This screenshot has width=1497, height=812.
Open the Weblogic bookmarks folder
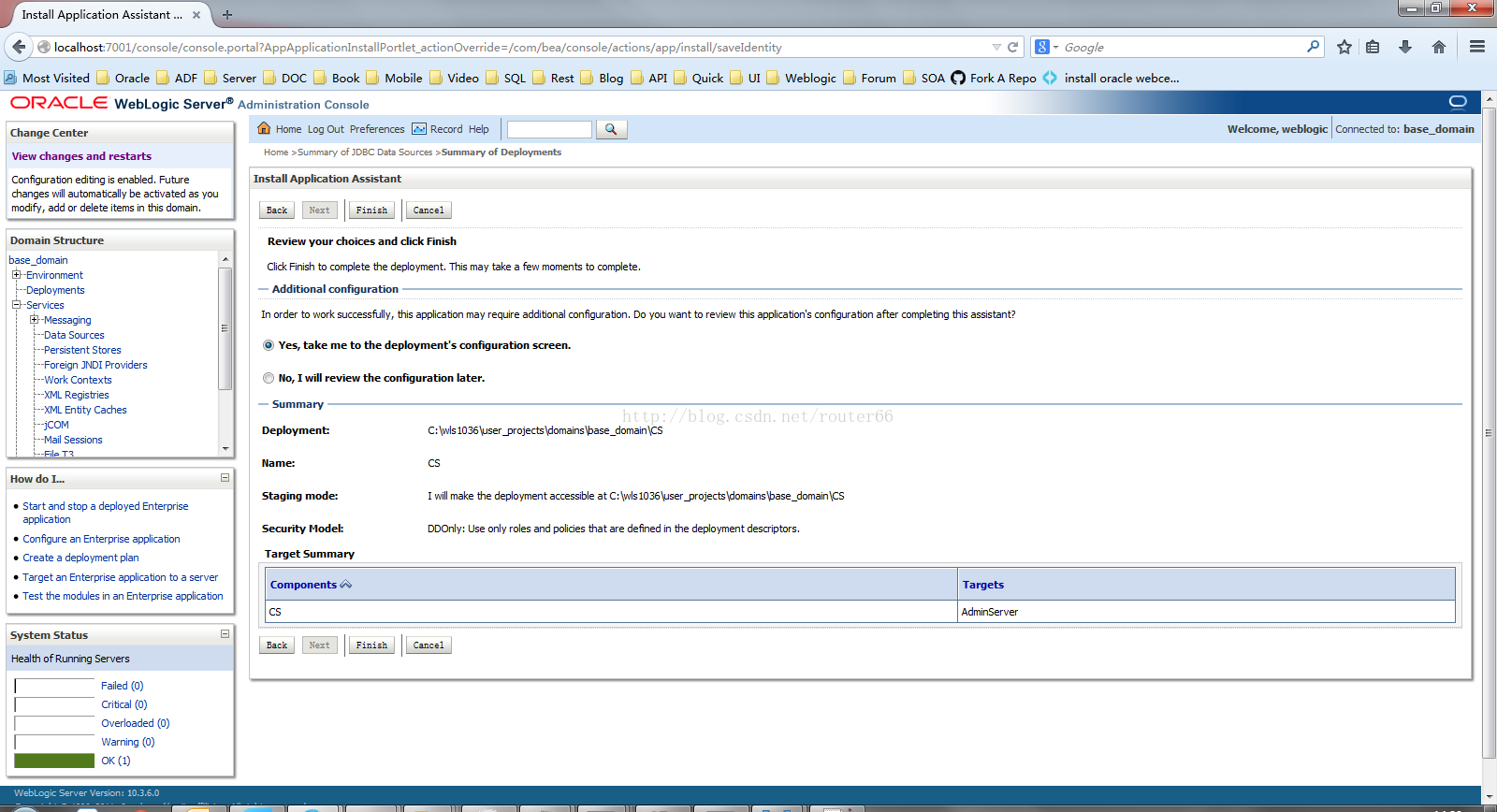tap(801, 78)
